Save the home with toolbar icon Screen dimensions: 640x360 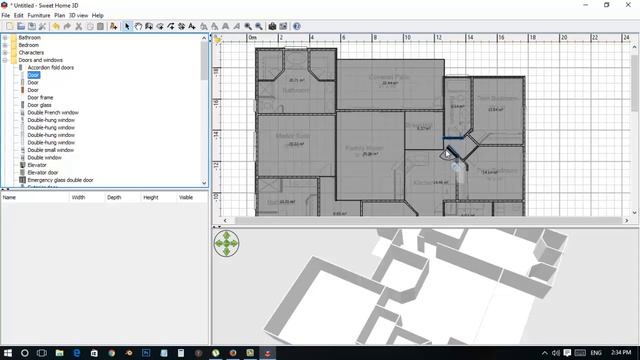(31, 27)
